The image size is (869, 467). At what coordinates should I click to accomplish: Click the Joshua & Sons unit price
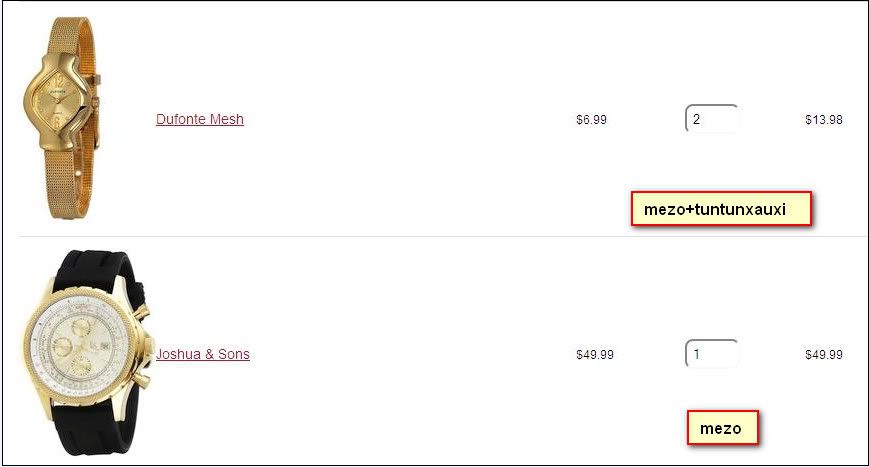coord(595,355)
